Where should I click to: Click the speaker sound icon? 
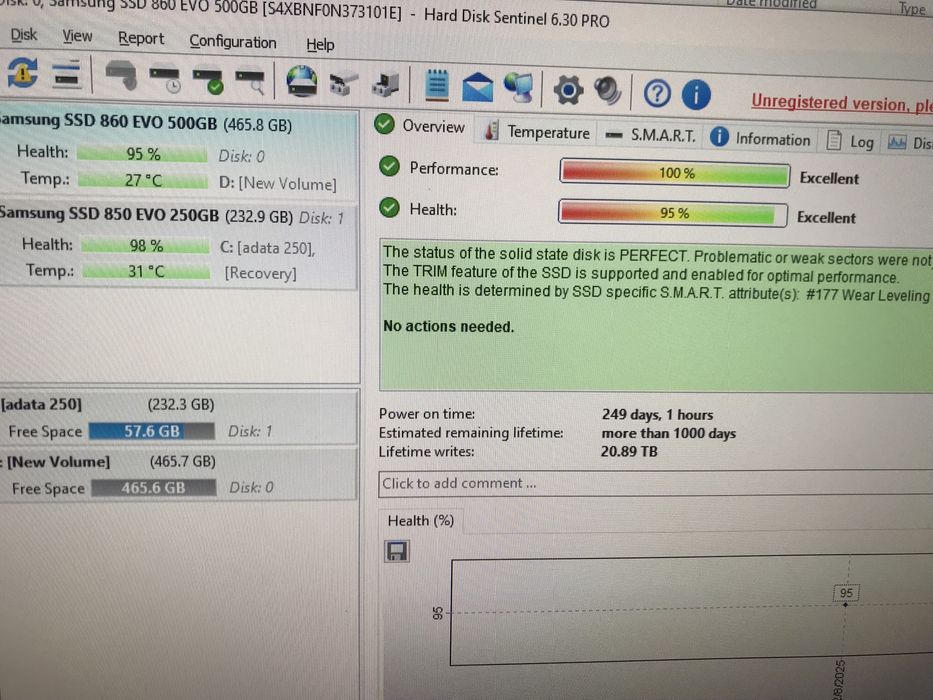(608, 92)
